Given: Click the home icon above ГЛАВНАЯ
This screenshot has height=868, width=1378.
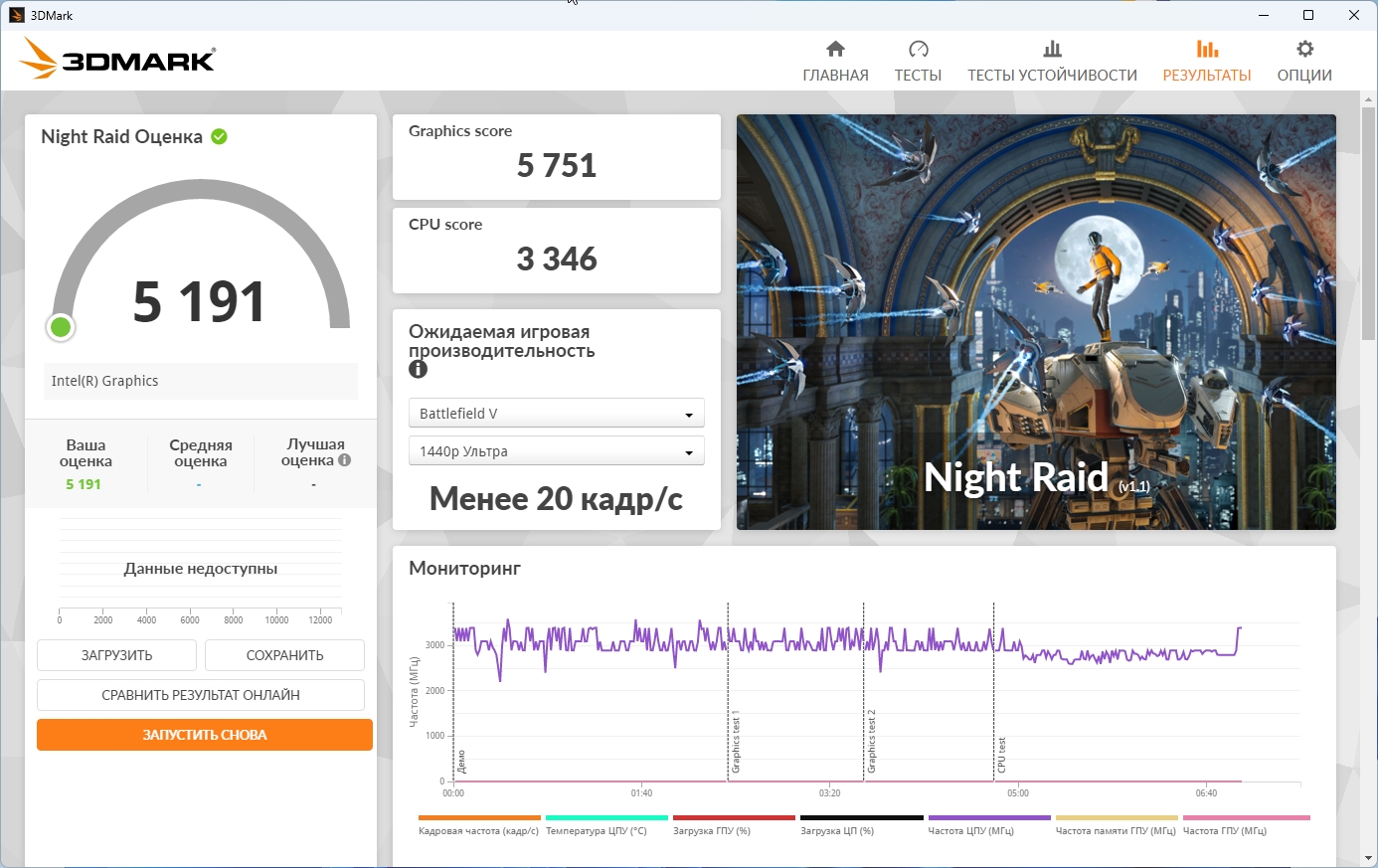Looking at the screenshot, I should pyautogui.click(x=835, y=50).
